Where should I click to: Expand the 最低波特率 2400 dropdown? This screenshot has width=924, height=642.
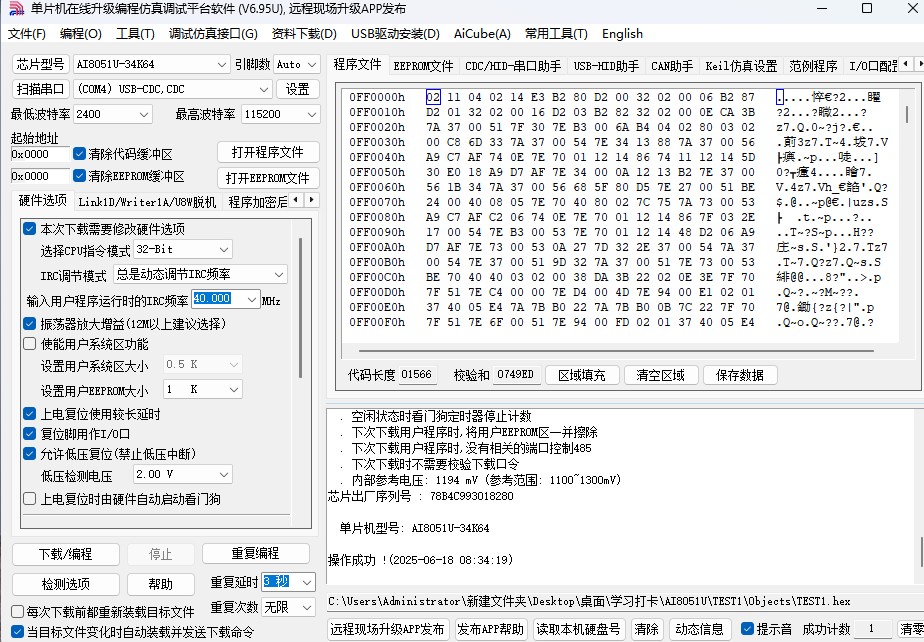tap(144, 114)
